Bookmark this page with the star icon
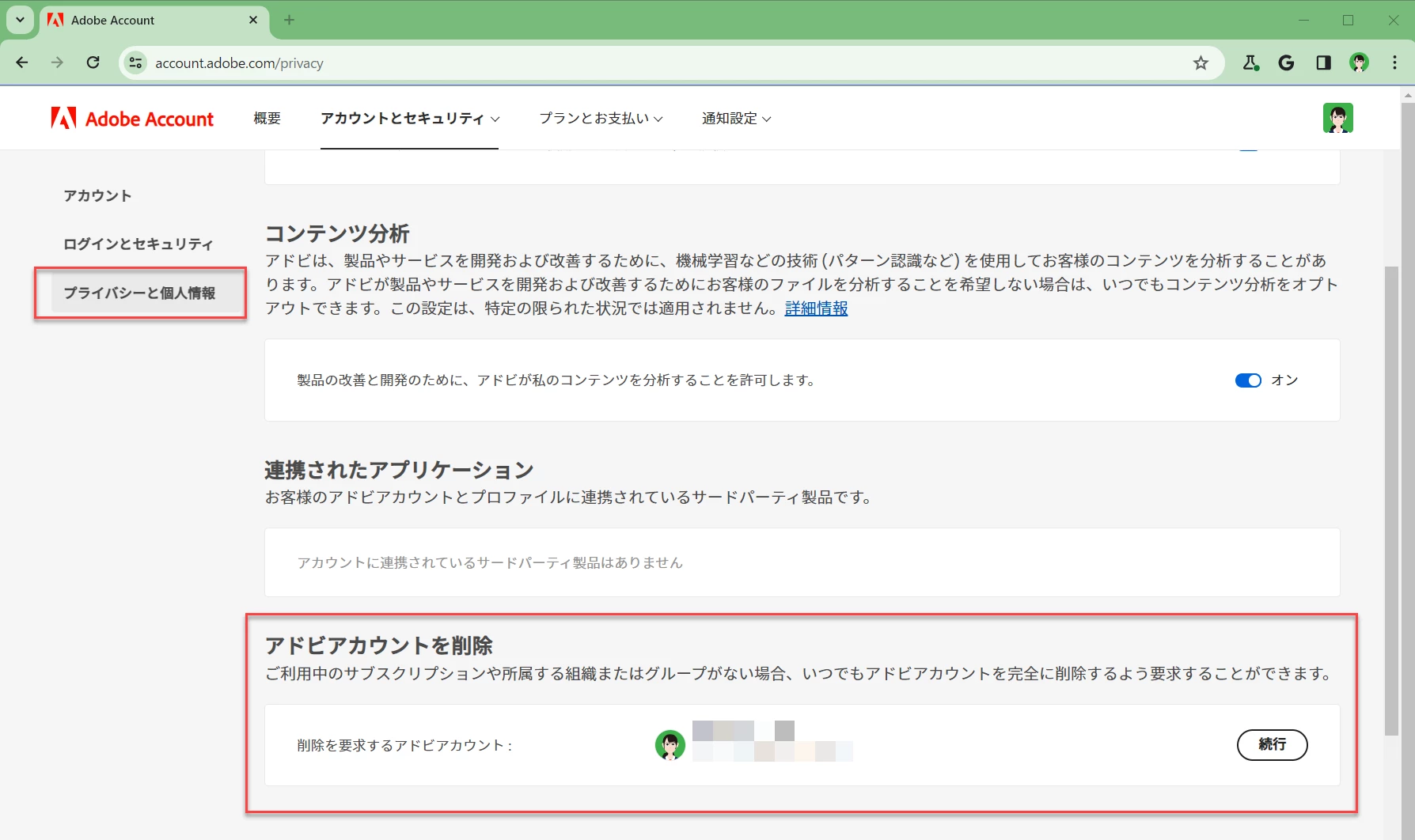Screen dimensions: 1415x840 tap(1201, 62)
